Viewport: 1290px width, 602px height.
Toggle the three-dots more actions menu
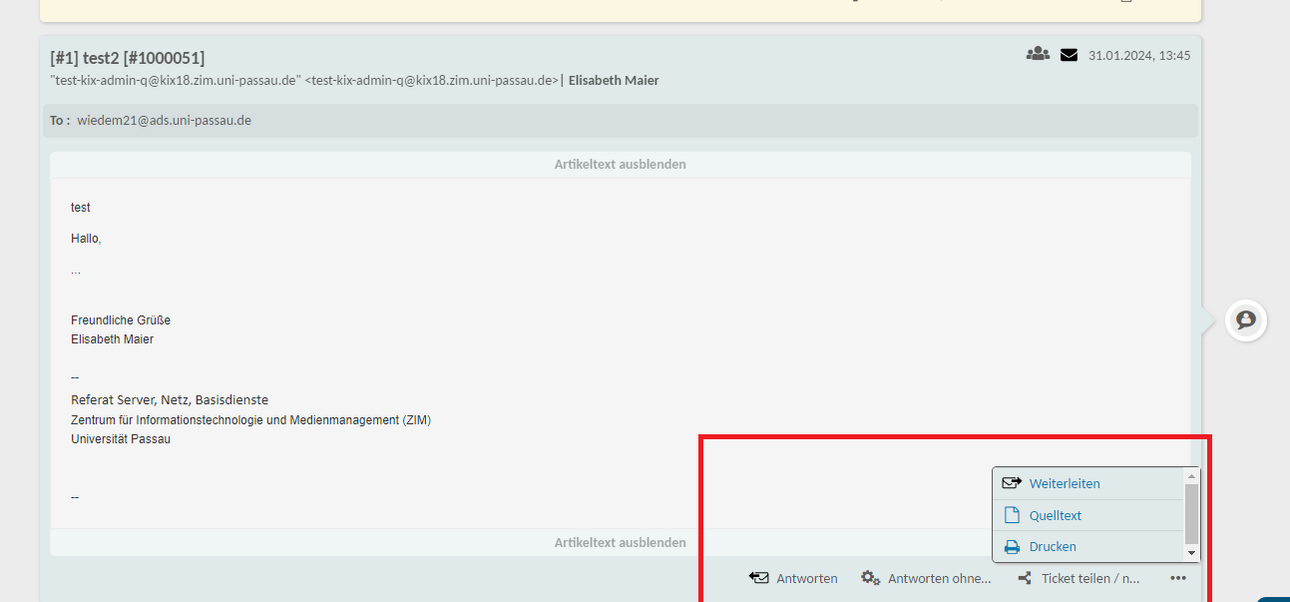(1178, 578)
